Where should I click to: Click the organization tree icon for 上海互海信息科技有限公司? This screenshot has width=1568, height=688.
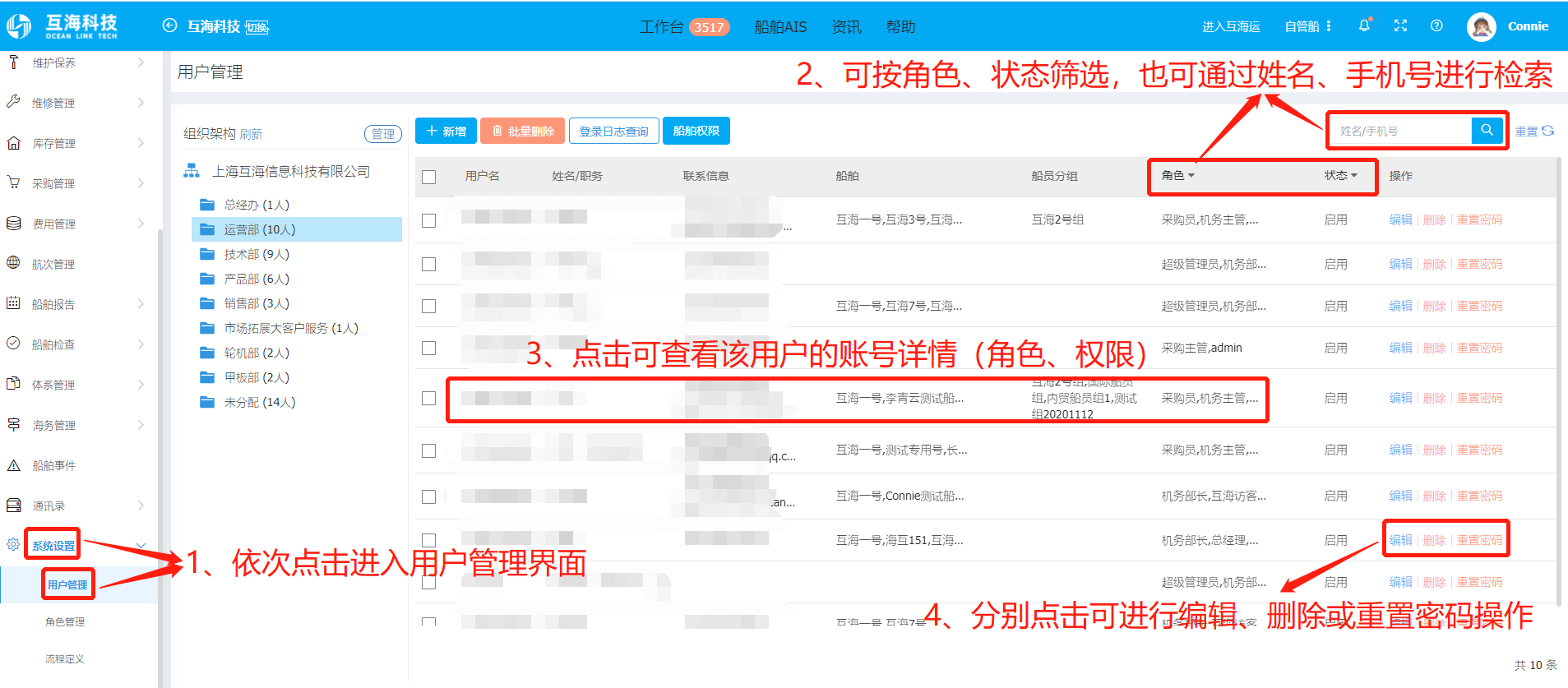pos(192,171)
